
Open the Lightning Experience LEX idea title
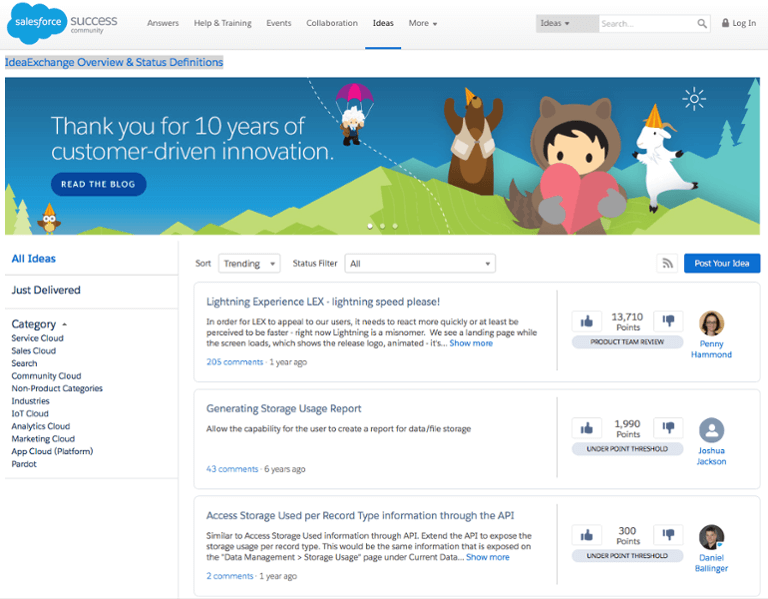pyautogui.click(x=323, y=302)
